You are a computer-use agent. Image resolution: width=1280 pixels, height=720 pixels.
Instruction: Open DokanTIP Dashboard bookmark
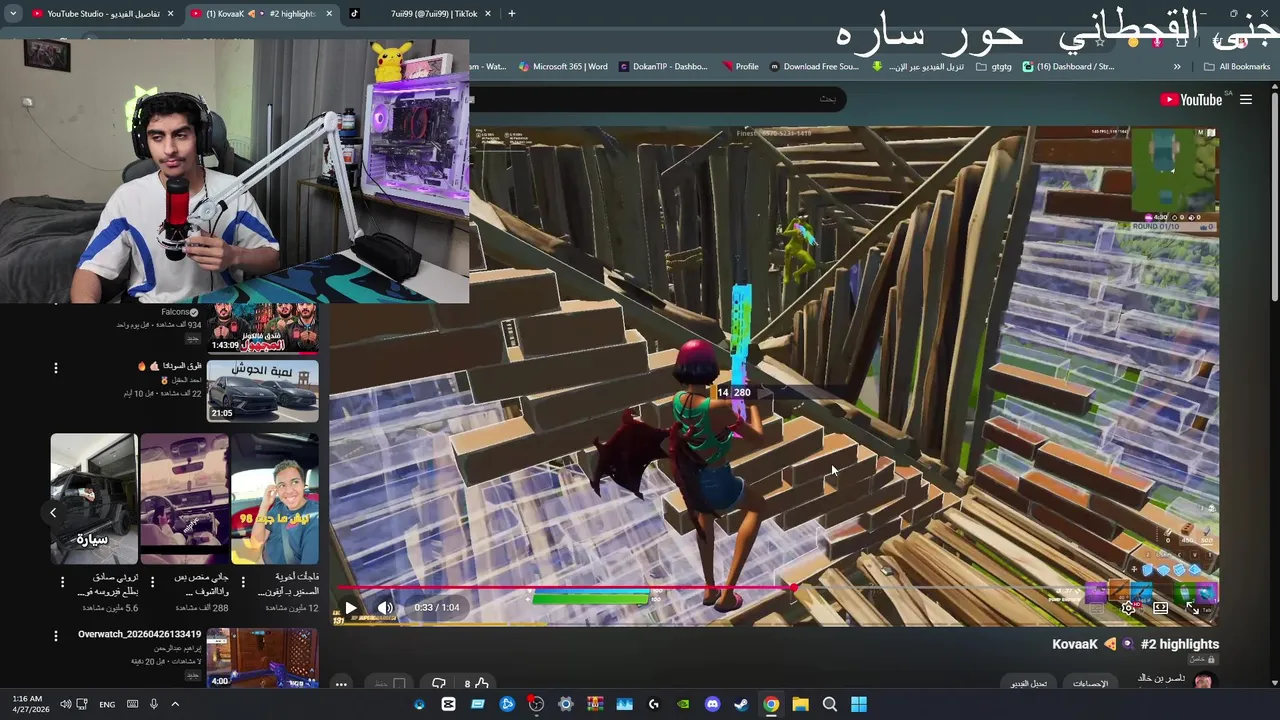tap(663, 67)
